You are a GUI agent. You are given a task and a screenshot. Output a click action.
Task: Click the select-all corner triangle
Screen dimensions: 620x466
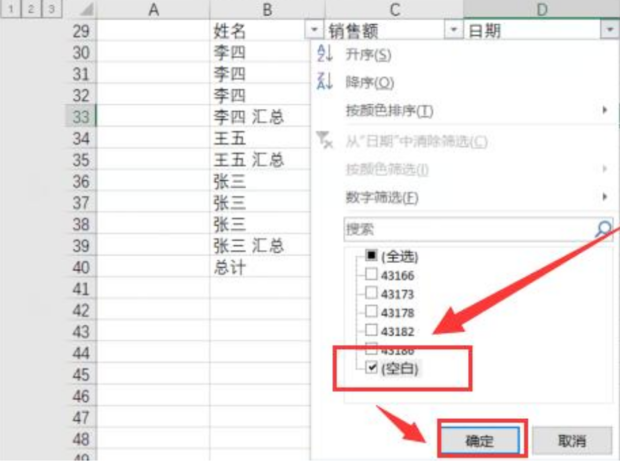87,9
